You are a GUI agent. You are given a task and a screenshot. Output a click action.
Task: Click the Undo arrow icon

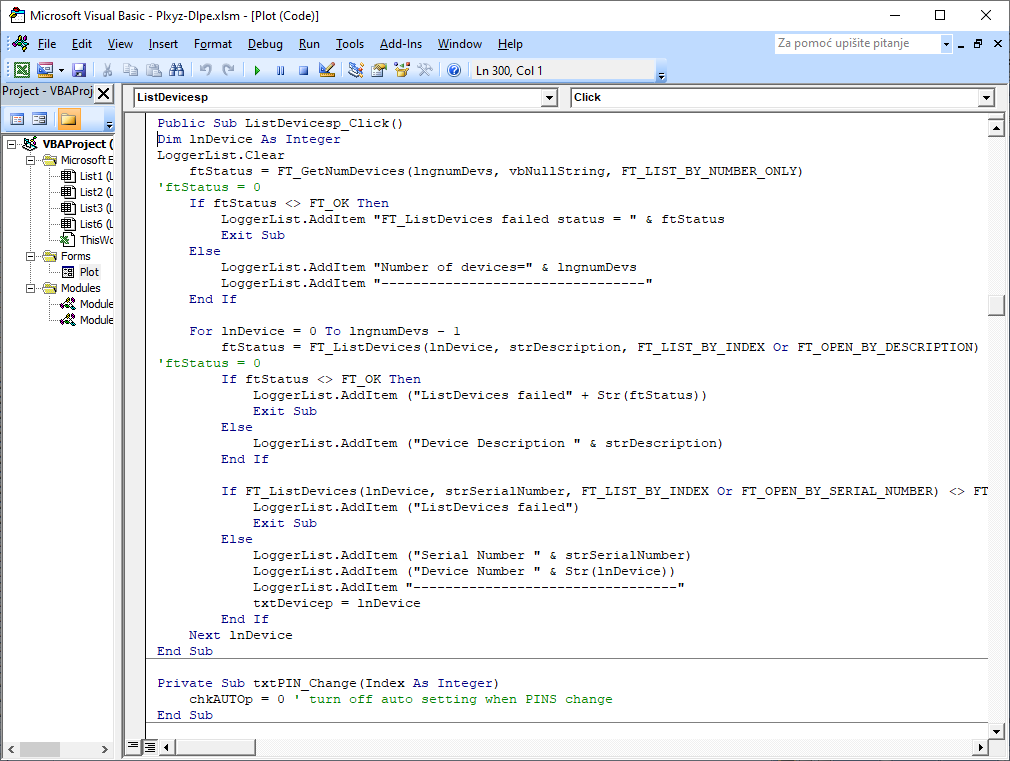coord(205,70)
